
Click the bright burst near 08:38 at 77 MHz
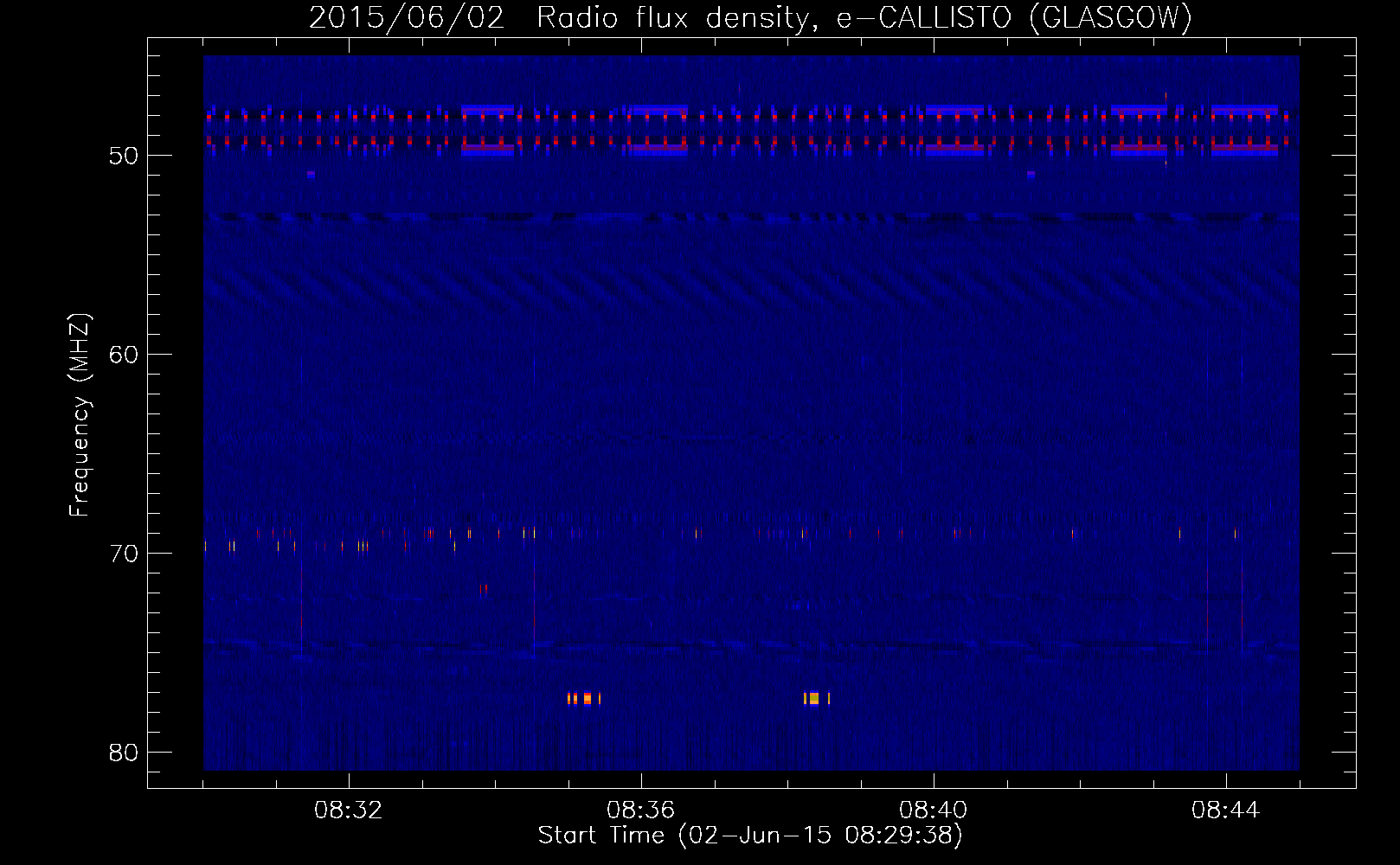click(x=816, y=698)
